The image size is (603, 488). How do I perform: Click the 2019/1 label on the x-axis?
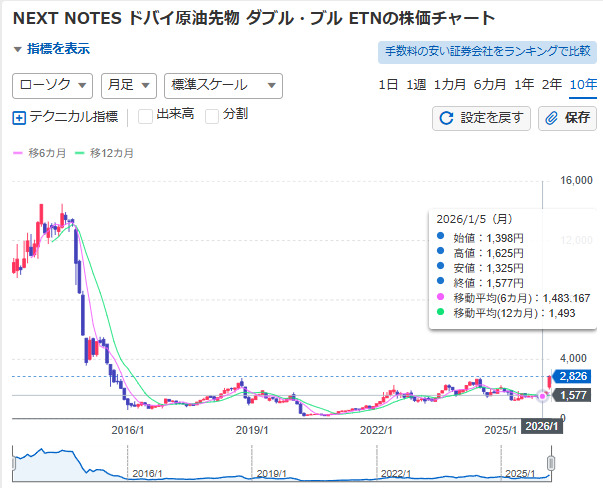click(x=252, y=430)
